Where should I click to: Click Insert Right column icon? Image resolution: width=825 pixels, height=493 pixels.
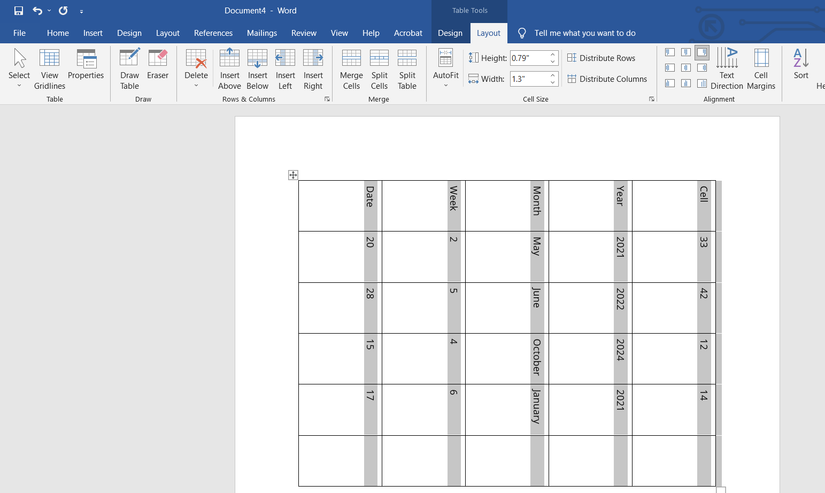[x=313, y=68]
